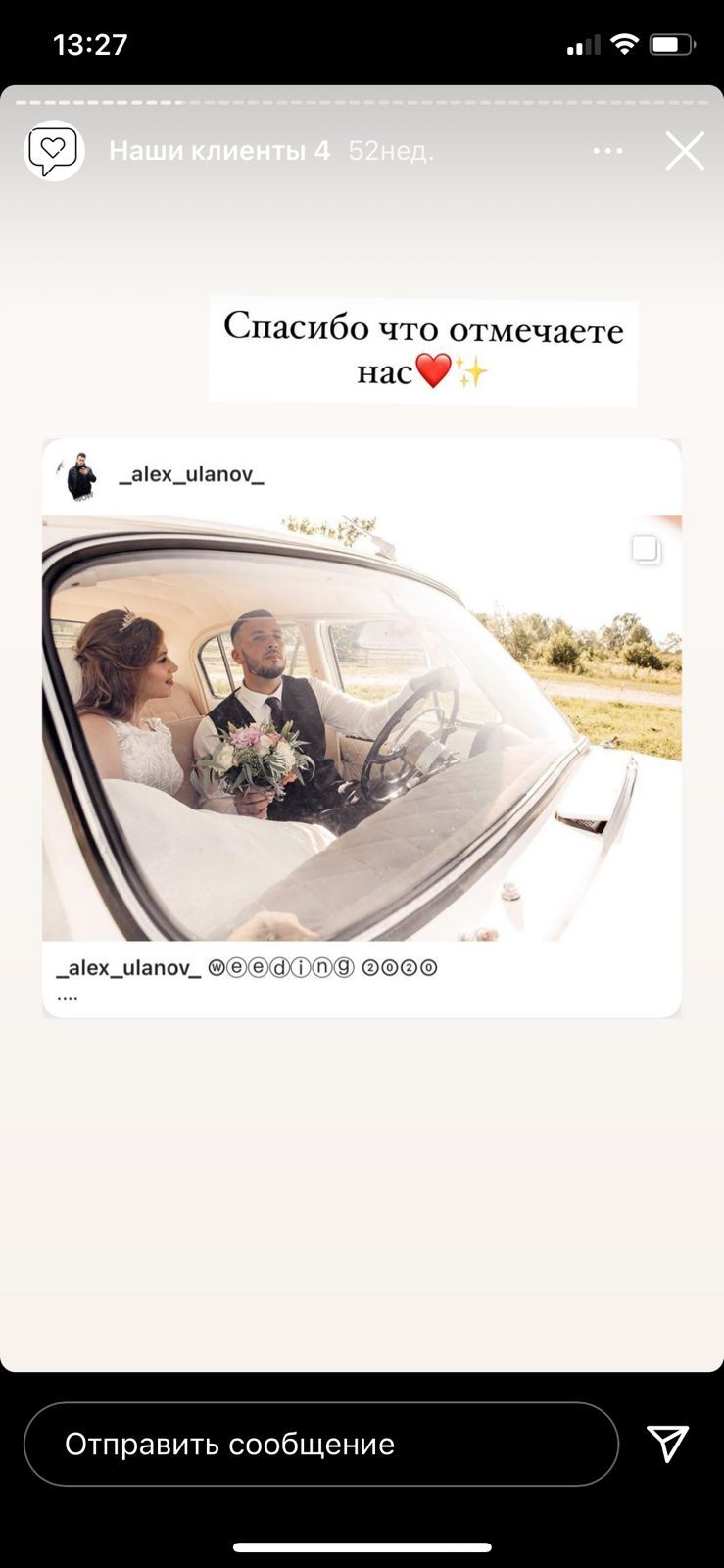
Task: Tap the red heart emoji in the caption
Action: tap(433, 371)
